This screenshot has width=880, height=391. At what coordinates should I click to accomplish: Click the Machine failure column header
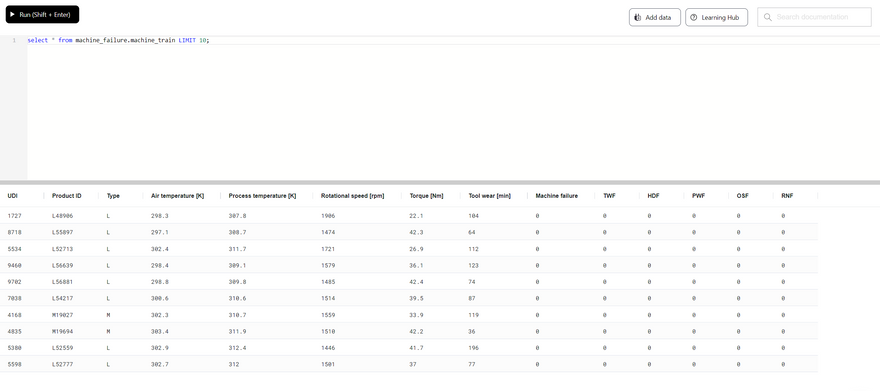click(557, 196)
